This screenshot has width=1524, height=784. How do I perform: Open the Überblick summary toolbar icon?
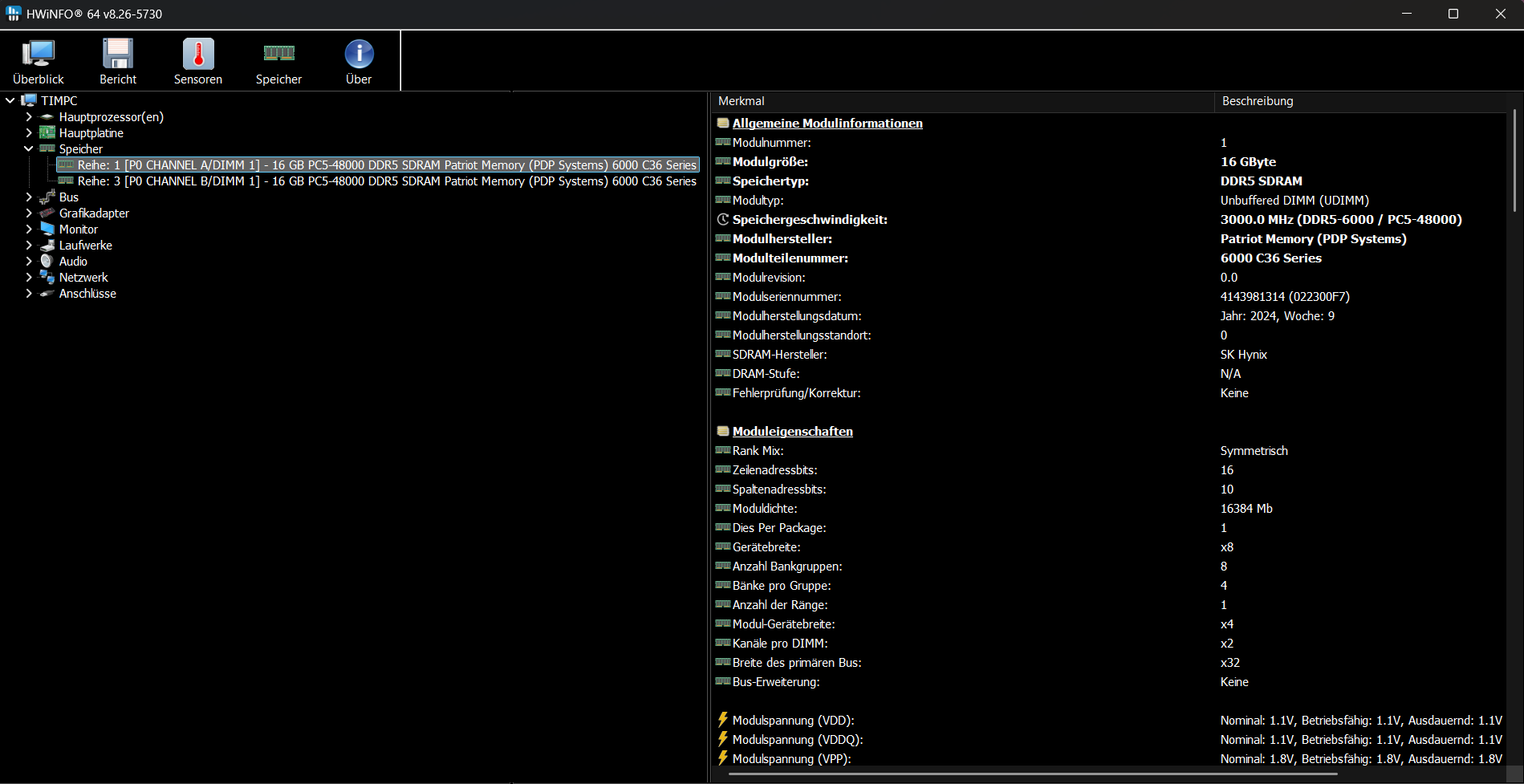pos(38,54)
